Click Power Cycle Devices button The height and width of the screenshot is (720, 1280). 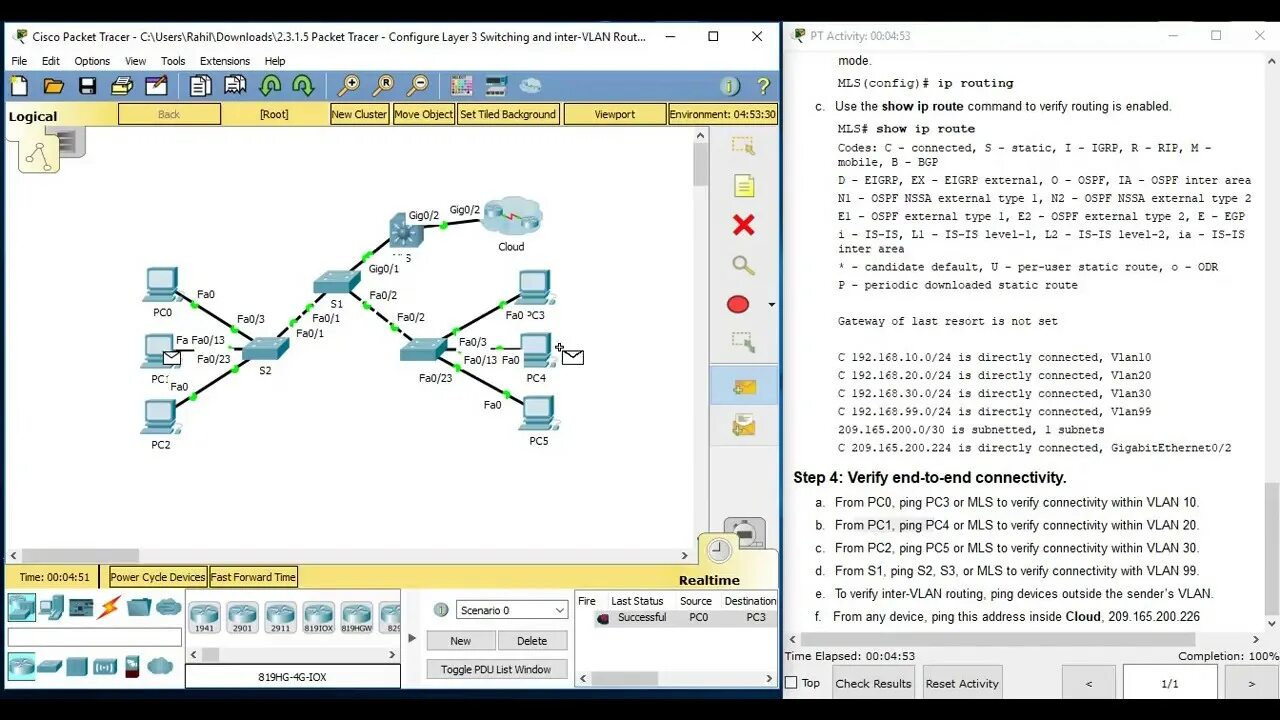click(x=158, y=577)
